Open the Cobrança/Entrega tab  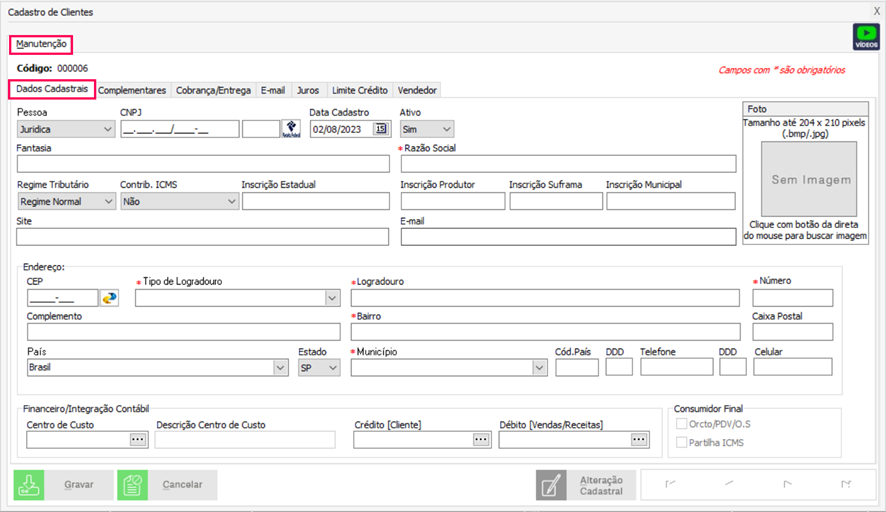[213, 90]
